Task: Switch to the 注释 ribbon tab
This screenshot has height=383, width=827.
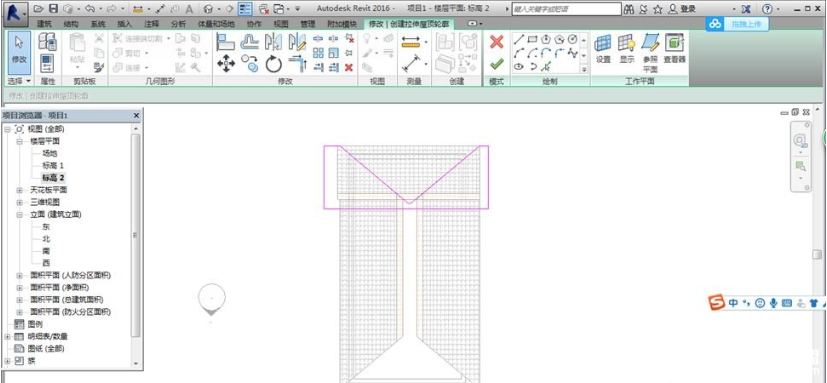Action: 152,24
